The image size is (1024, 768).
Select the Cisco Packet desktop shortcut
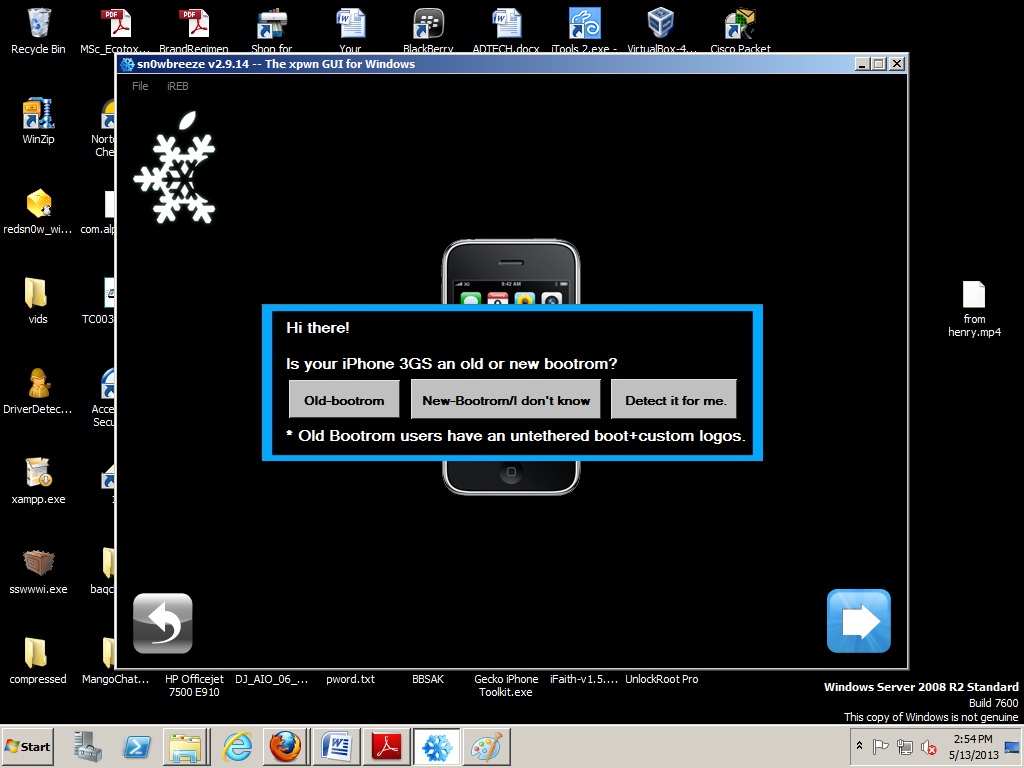click(x=740, y=31)
